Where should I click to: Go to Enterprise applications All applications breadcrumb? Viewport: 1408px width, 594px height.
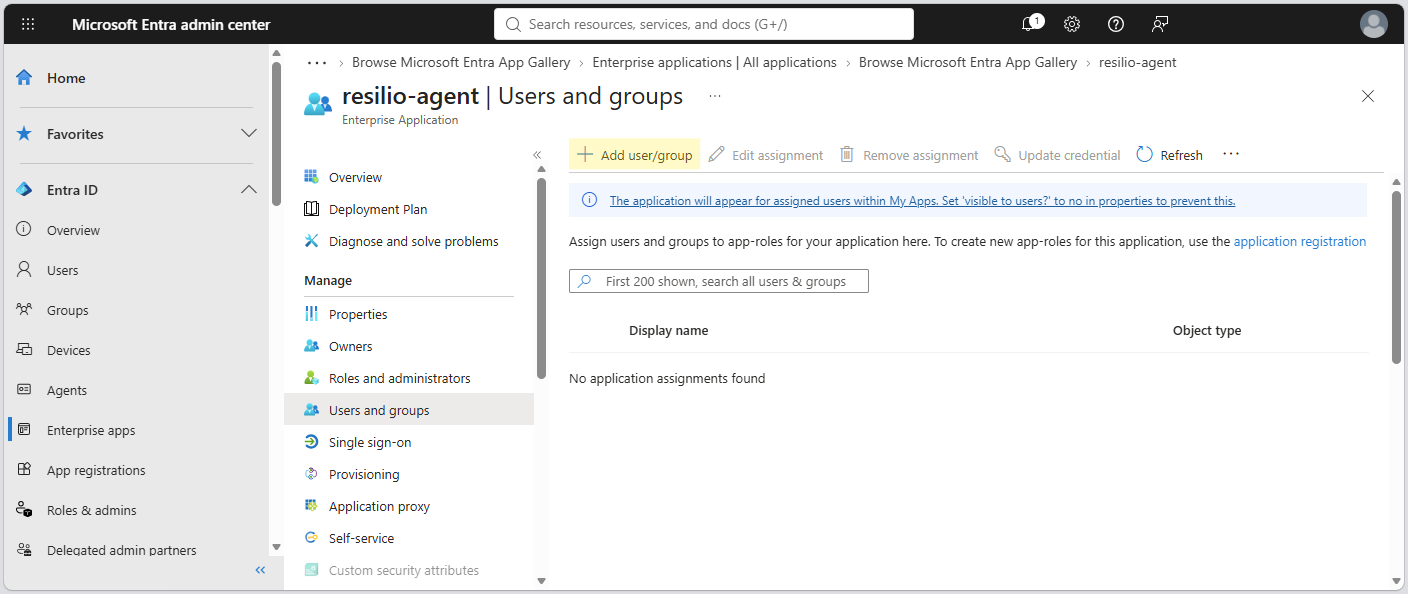coord(714,62)
